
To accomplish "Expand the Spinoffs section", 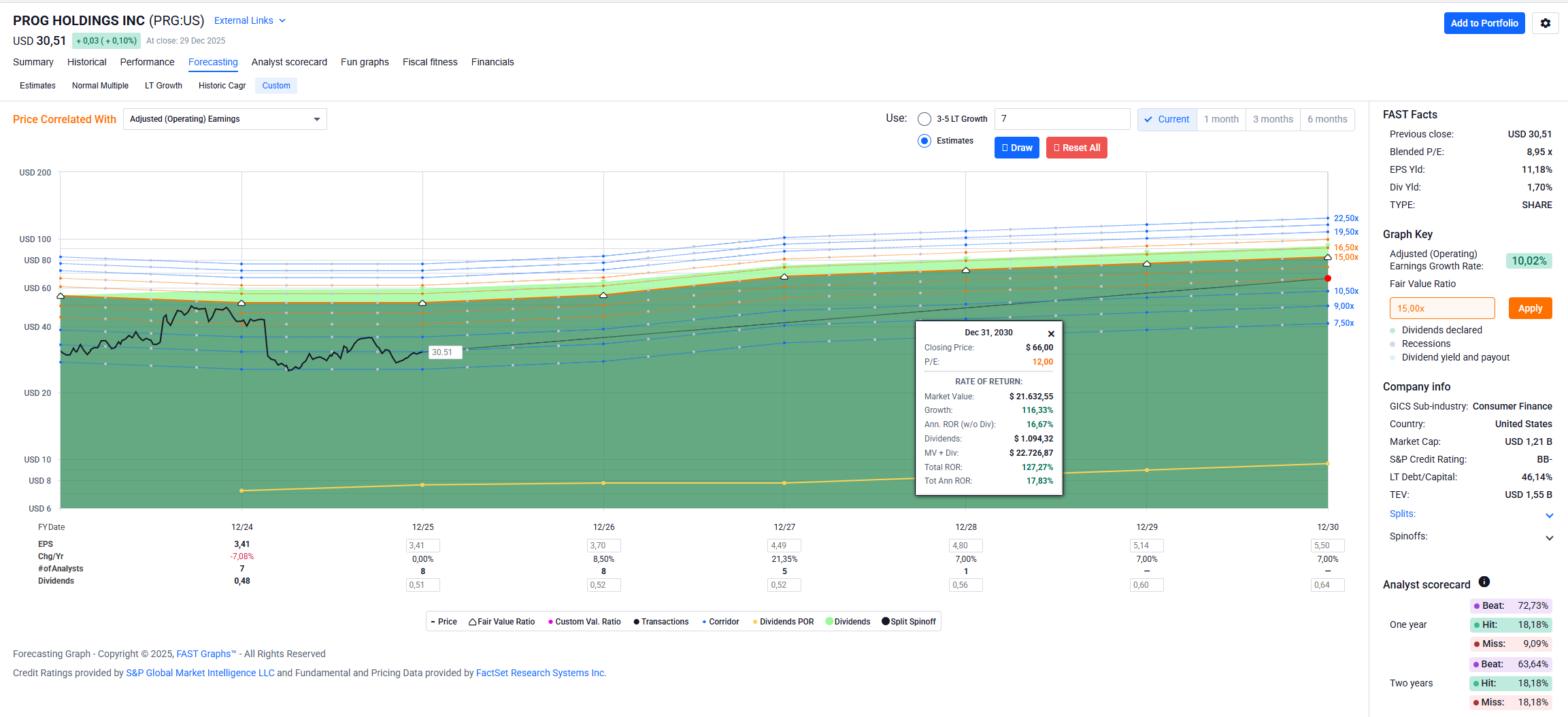I will click(x=1549, y=537).
